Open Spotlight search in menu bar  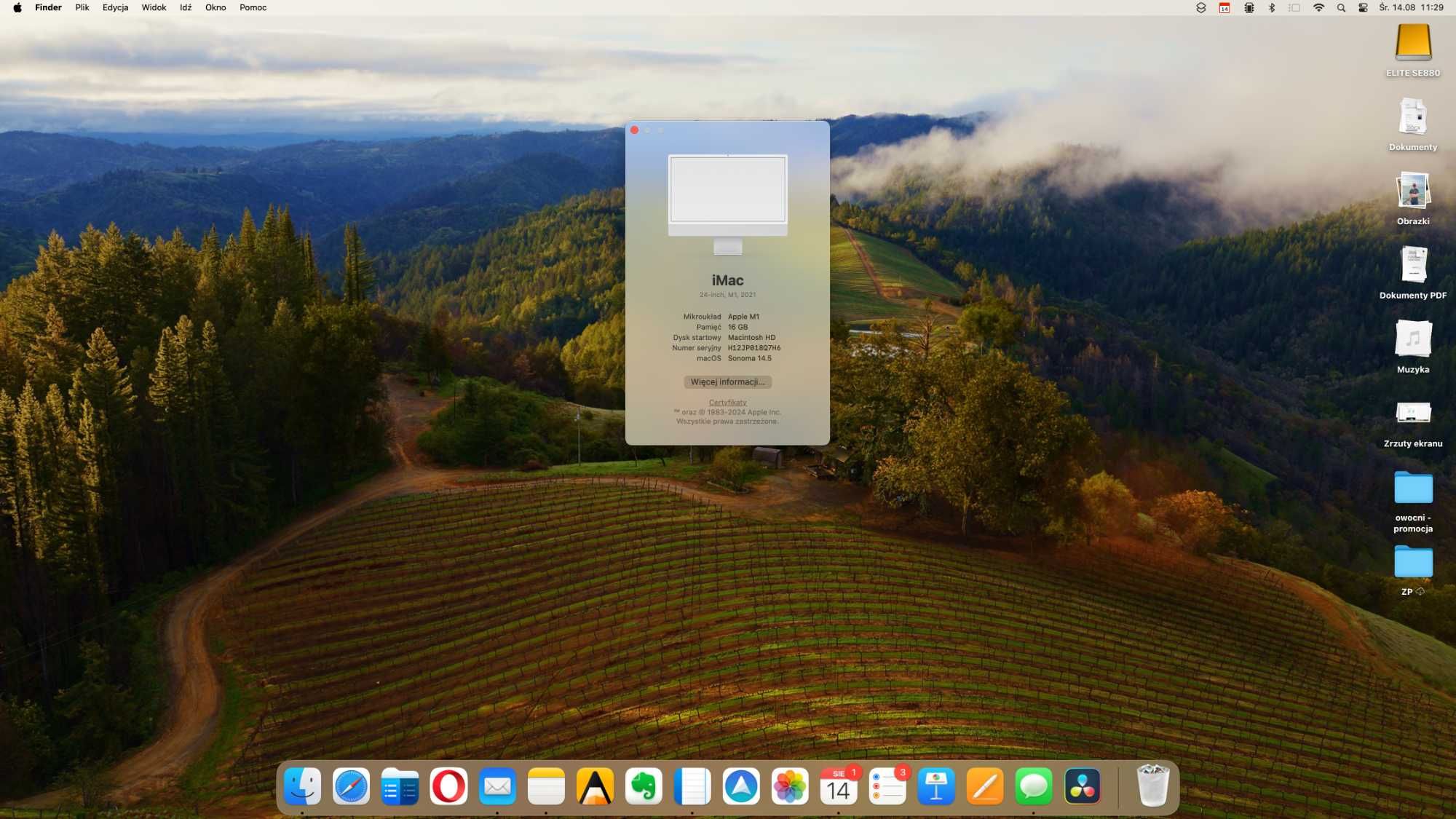click(1341, 7)
